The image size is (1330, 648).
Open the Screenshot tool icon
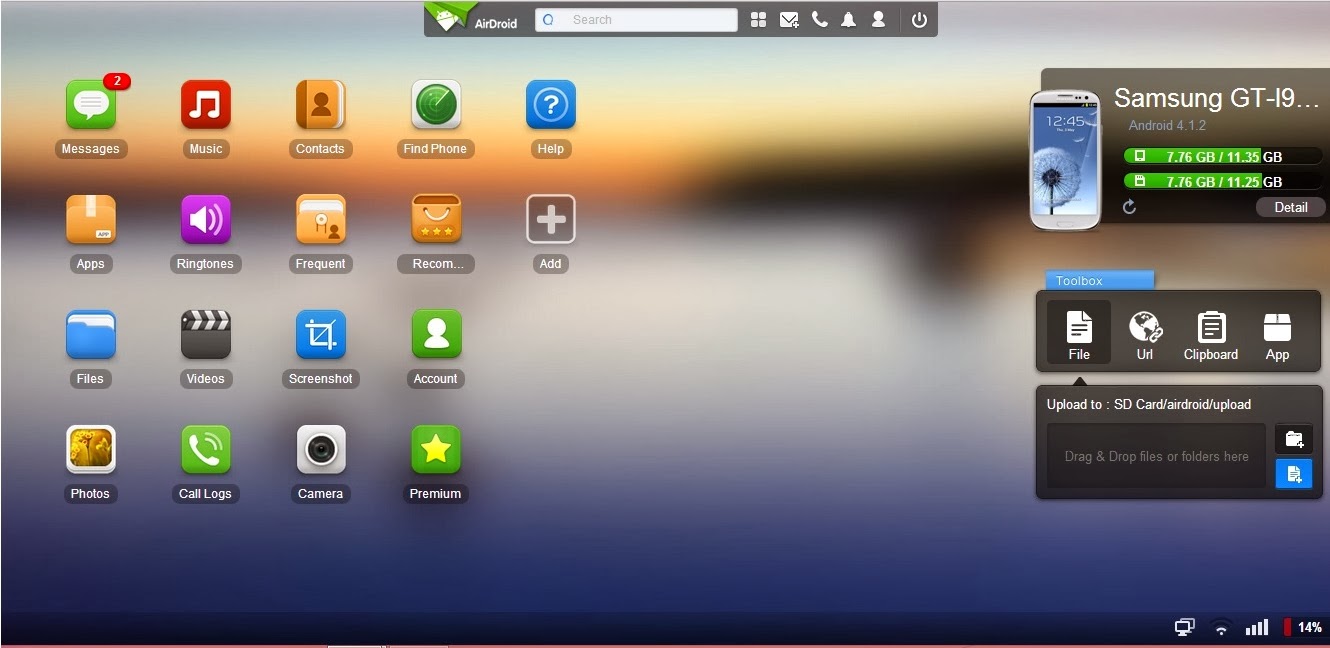point(320,333)
